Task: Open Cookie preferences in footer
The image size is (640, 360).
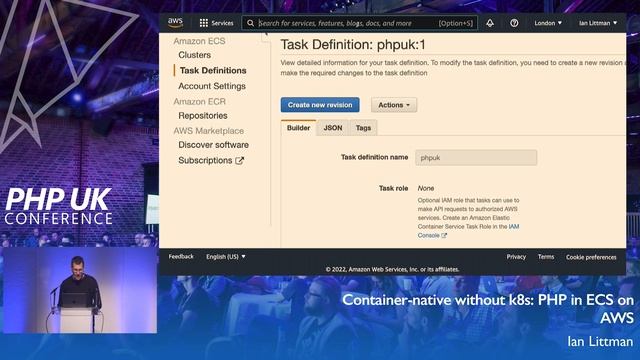Action: click(x=591, y=257)
